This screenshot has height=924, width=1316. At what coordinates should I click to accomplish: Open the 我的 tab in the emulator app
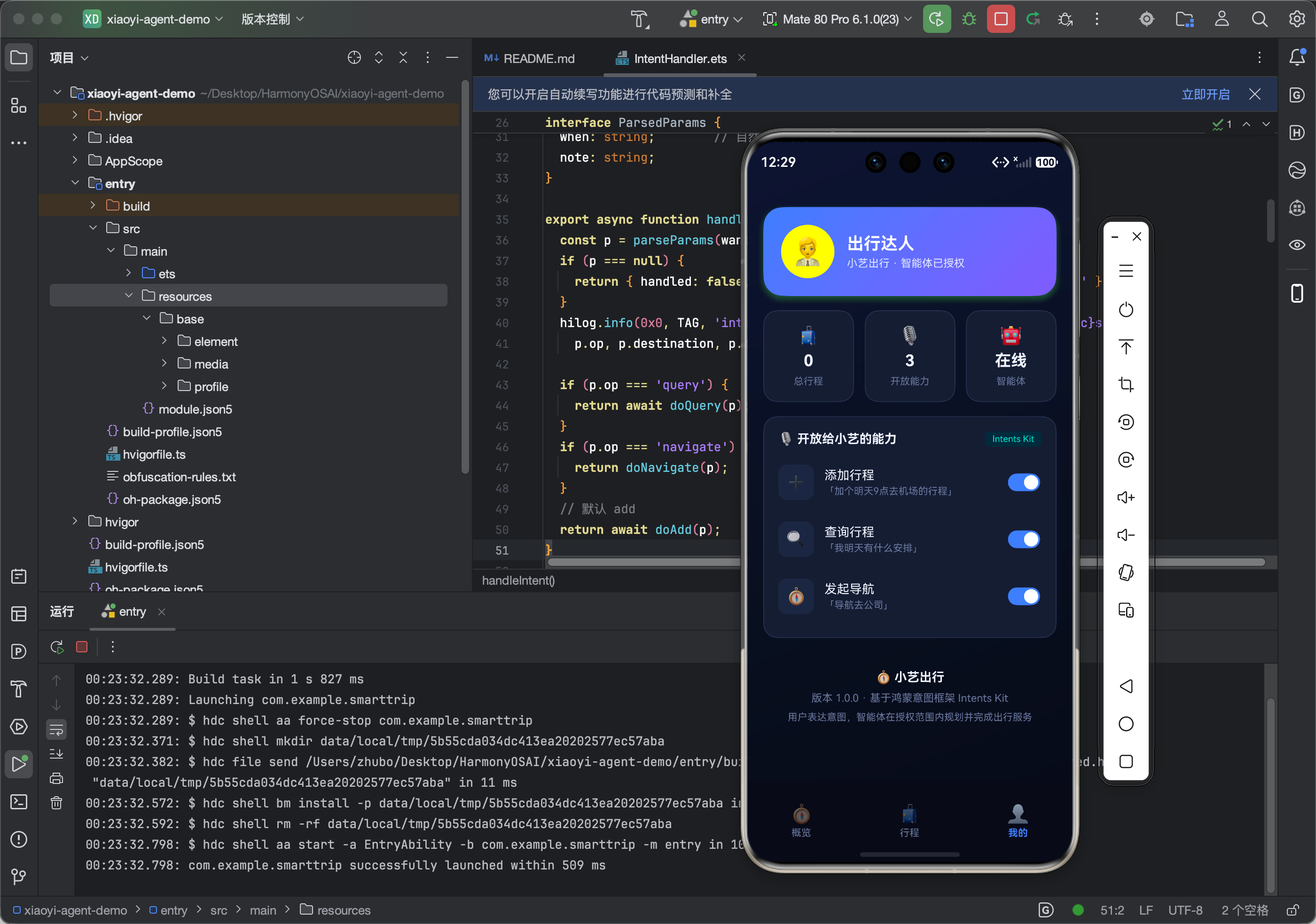pyautogui.click(x=1018, y=821)
